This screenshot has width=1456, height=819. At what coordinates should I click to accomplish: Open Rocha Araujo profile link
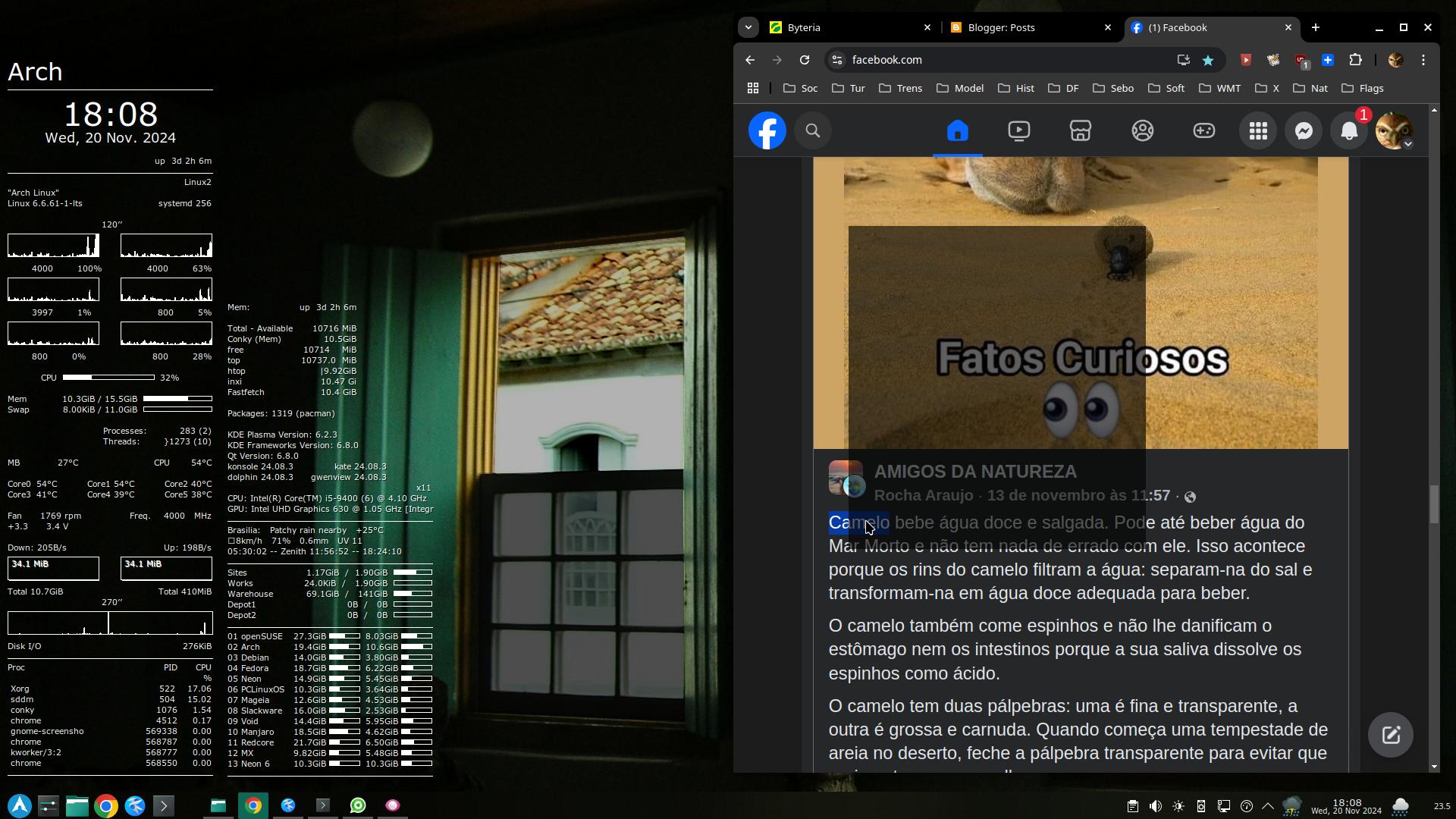tap(923, 496)
